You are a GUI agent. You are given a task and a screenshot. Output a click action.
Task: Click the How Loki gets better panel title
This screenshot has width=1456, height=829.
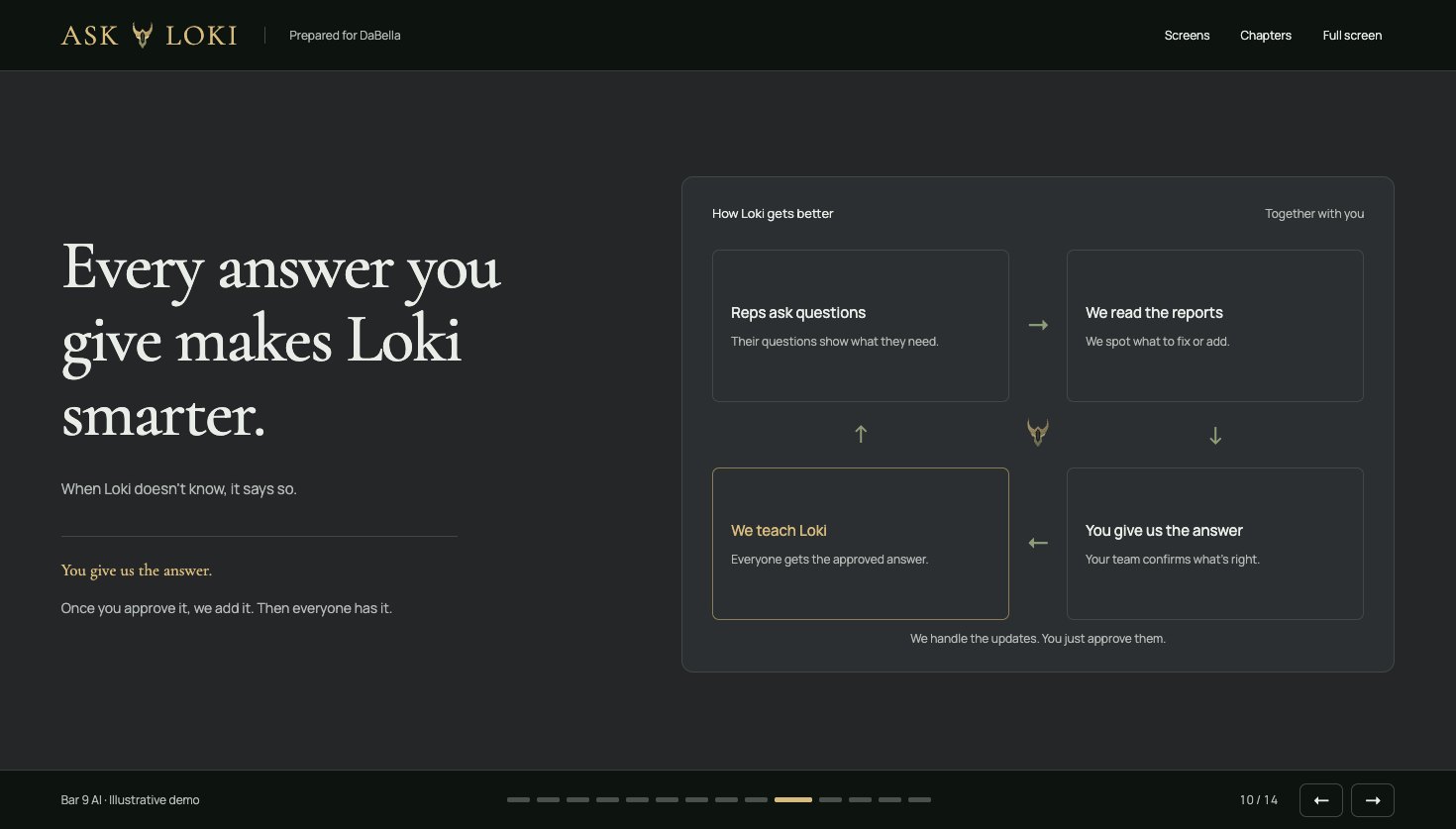pyautogui.click(x=773, y=214)
